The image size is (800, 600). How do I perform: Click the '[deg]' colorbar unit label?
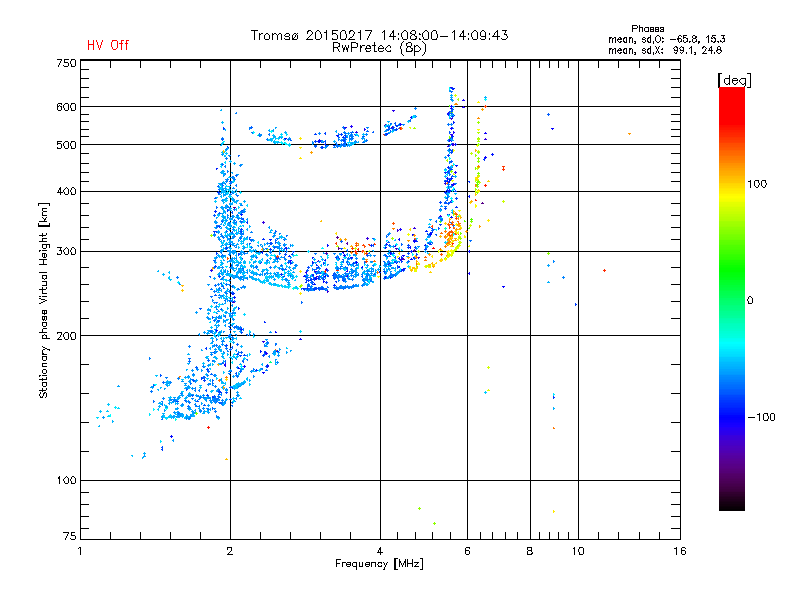tap(734, 80)
